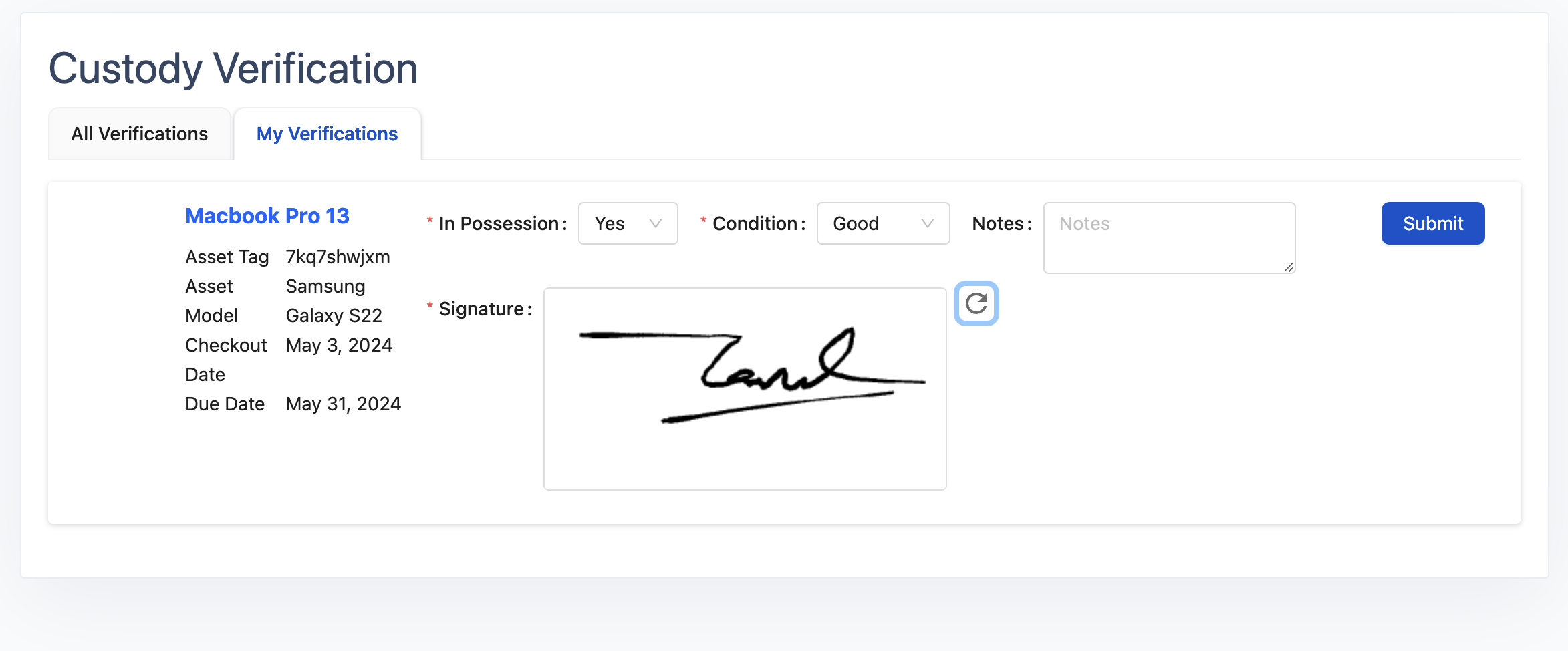The width and height of the screenshot is (1568, 651).
Task: Click the Condition dropdown chevron arrow
Action: pyautogui.click(x=927, y=223)
